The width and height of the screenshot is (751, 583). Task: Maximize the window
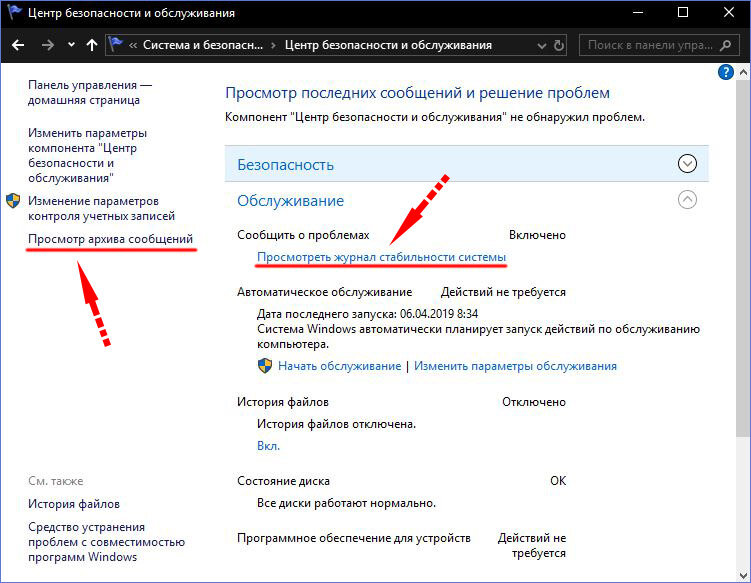683,12
